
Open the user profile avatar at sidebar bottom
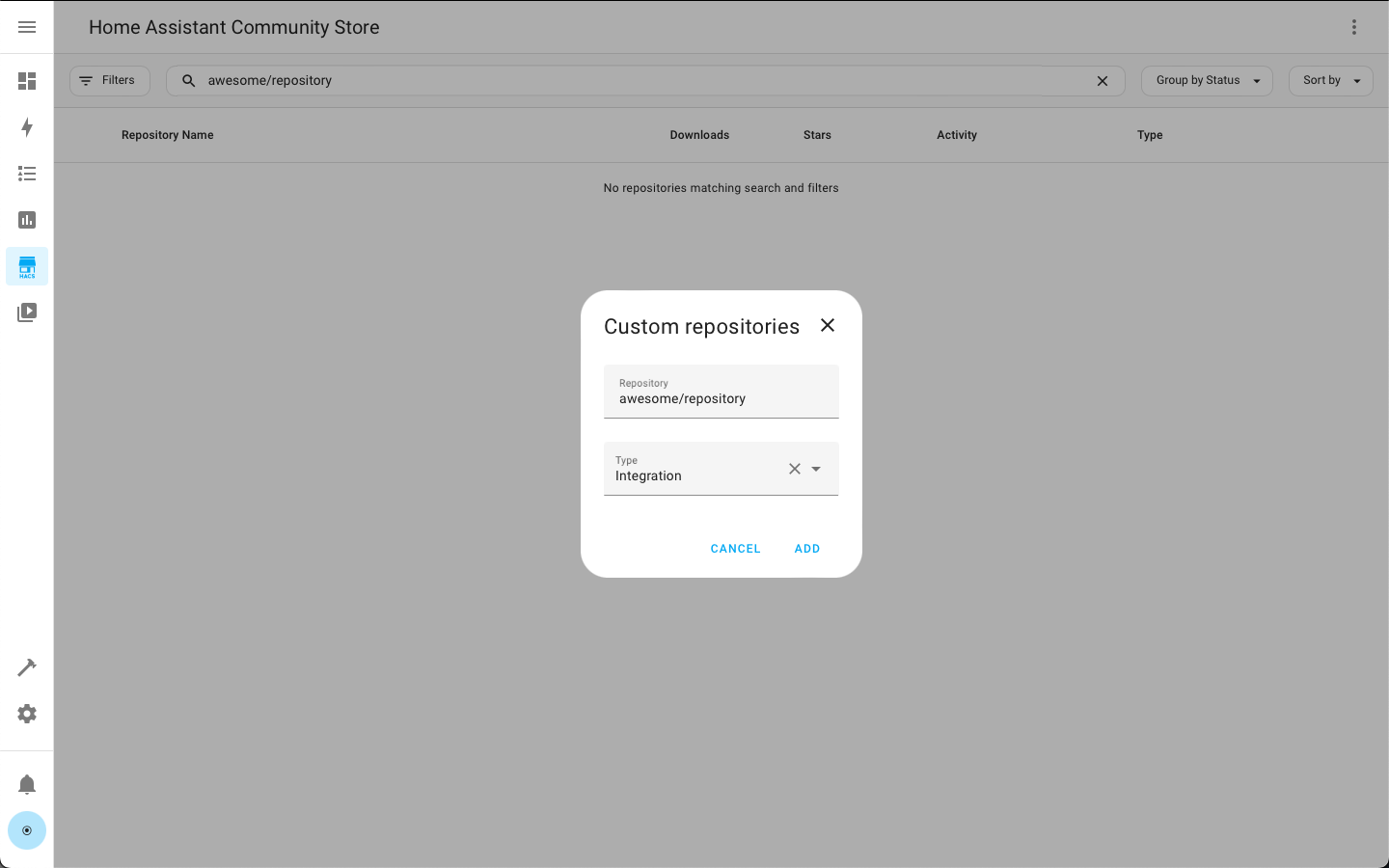coord(27,830)
